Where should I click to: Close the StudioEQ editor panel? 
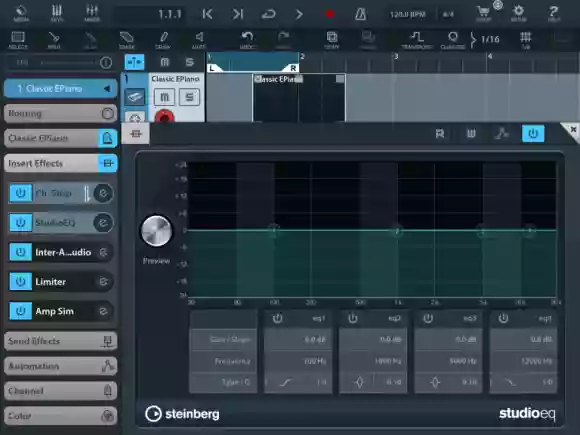(573, 129)
